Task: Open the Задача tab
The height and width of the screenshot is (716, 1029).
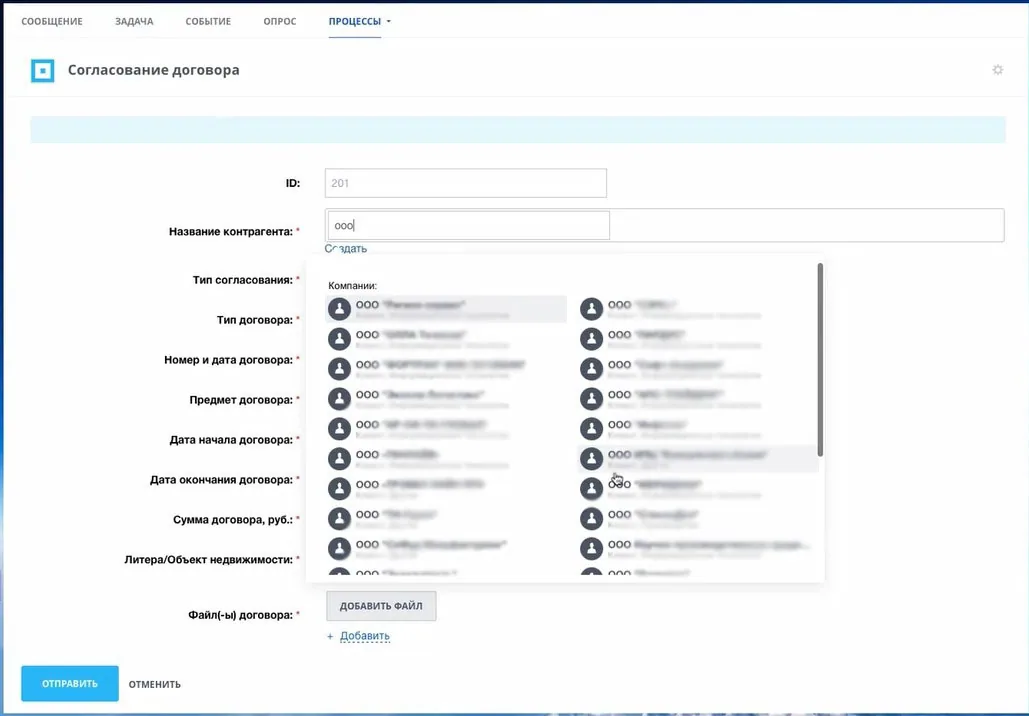Action: (x=134, y=21)
